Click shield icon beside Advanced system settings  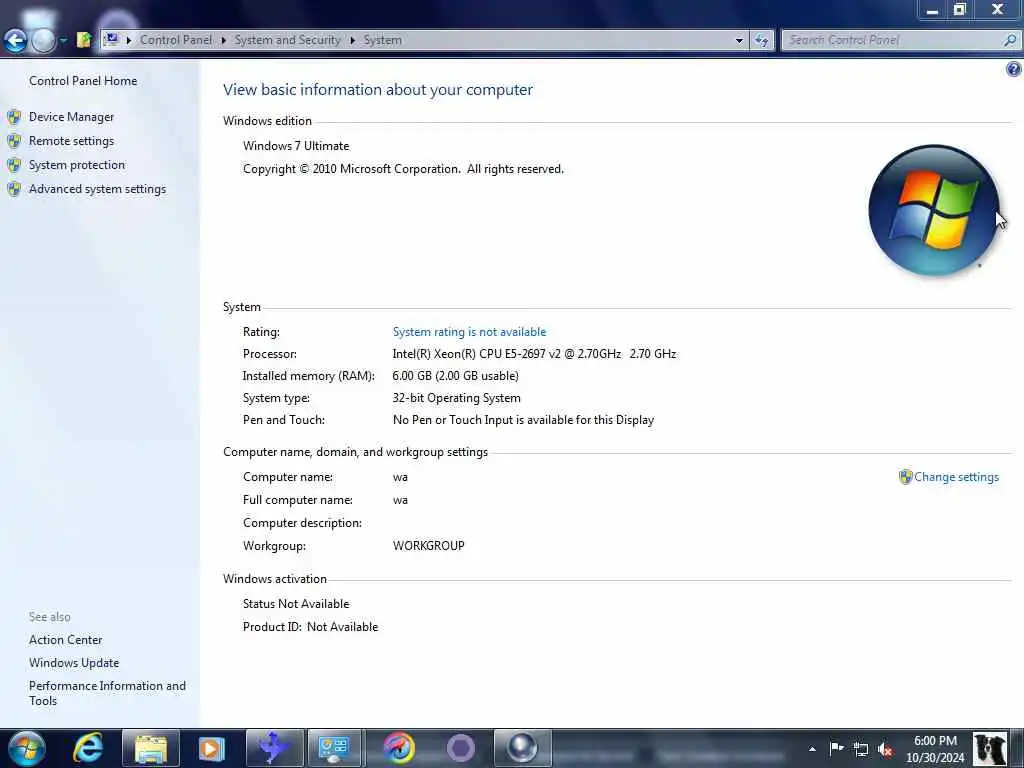pos(14,189)
